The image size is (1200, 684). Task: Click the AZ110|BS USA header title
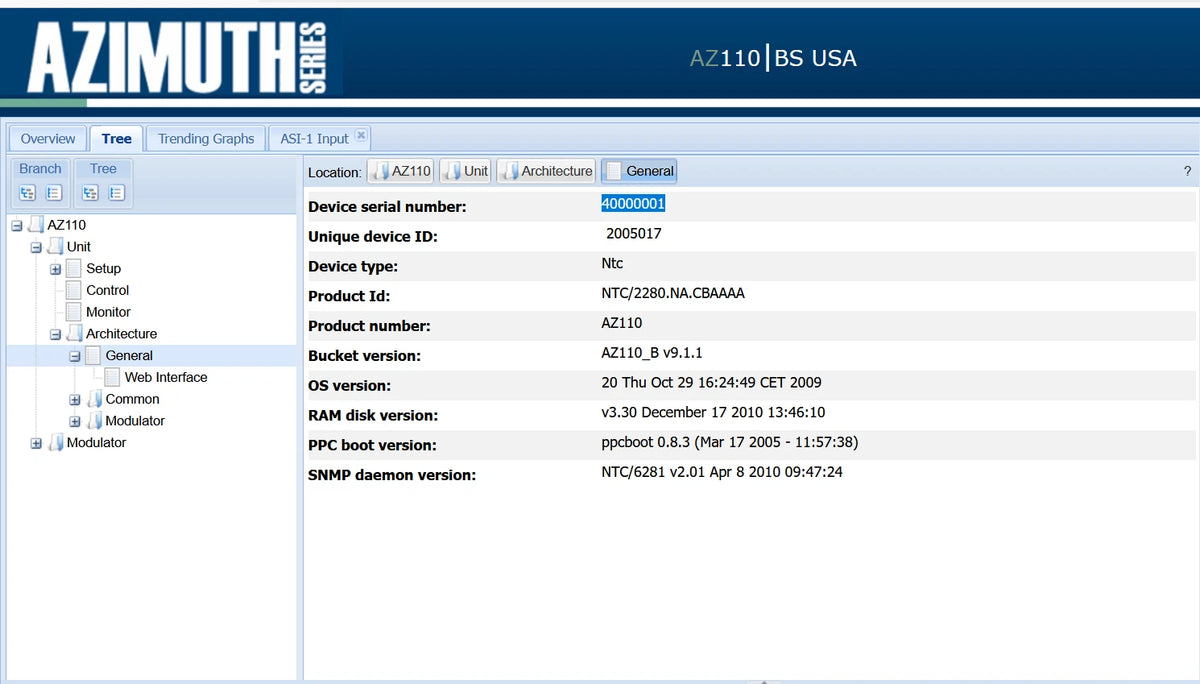[x=773, y=58]
